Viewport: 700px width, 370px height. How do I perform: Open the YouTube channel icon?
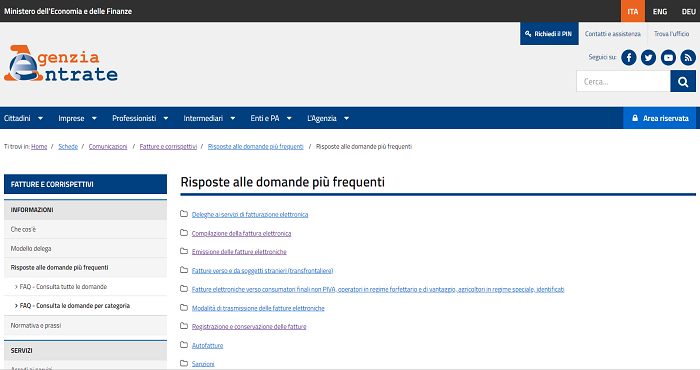pos(668,58)
